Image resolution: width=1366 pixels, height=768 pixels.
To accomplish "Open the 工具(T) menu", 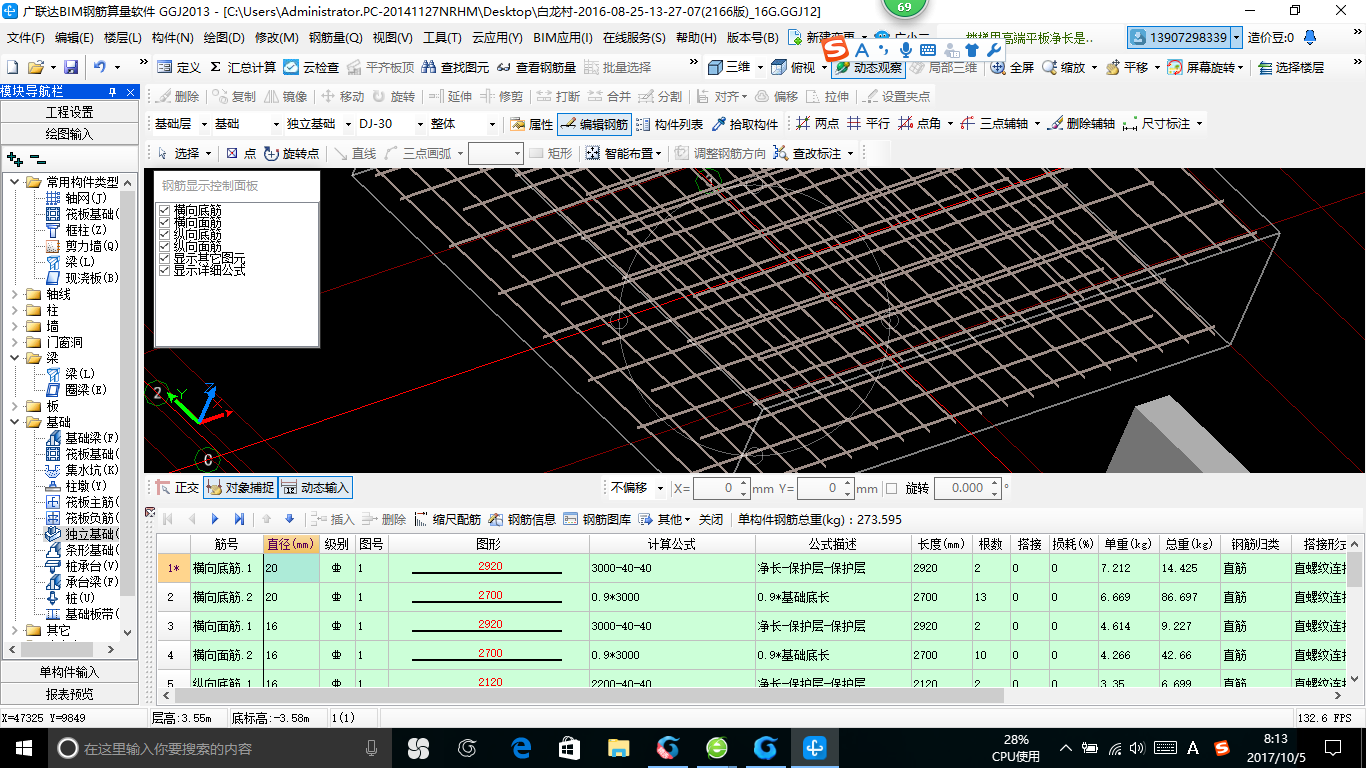I will [x=442, y=38].
